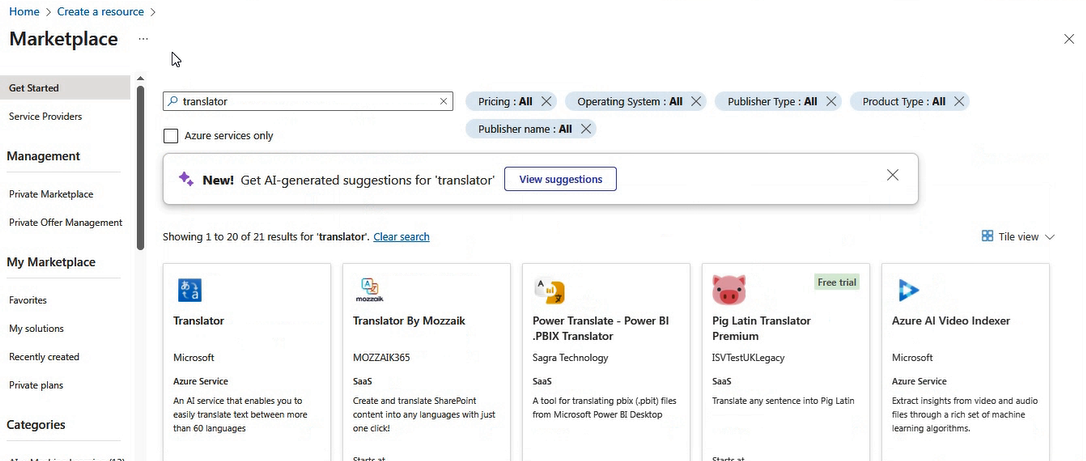
Task: Click in the translator search field
Action: (308, 101)
